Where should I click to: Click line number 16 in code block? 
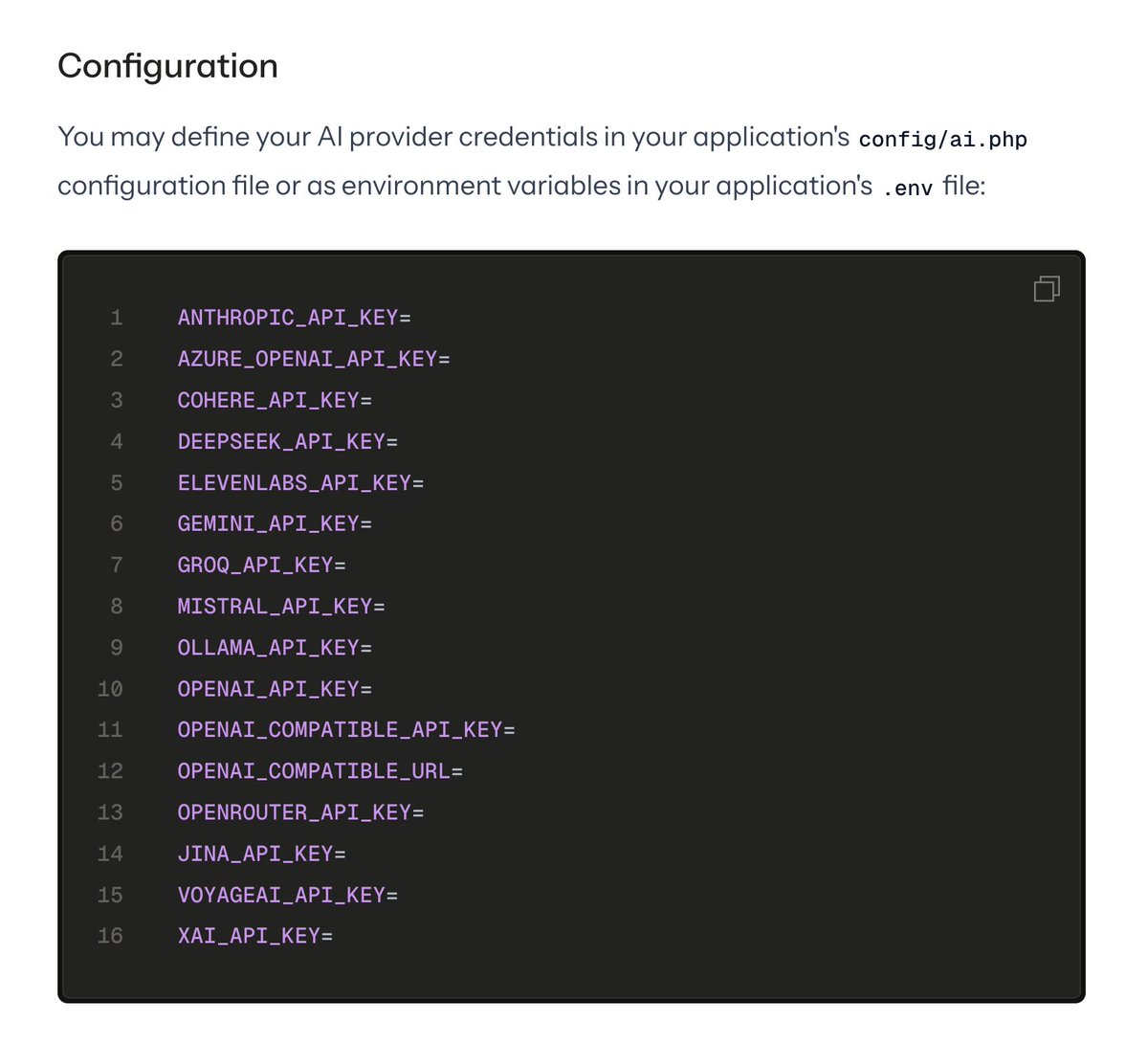[x=110, y=935]
